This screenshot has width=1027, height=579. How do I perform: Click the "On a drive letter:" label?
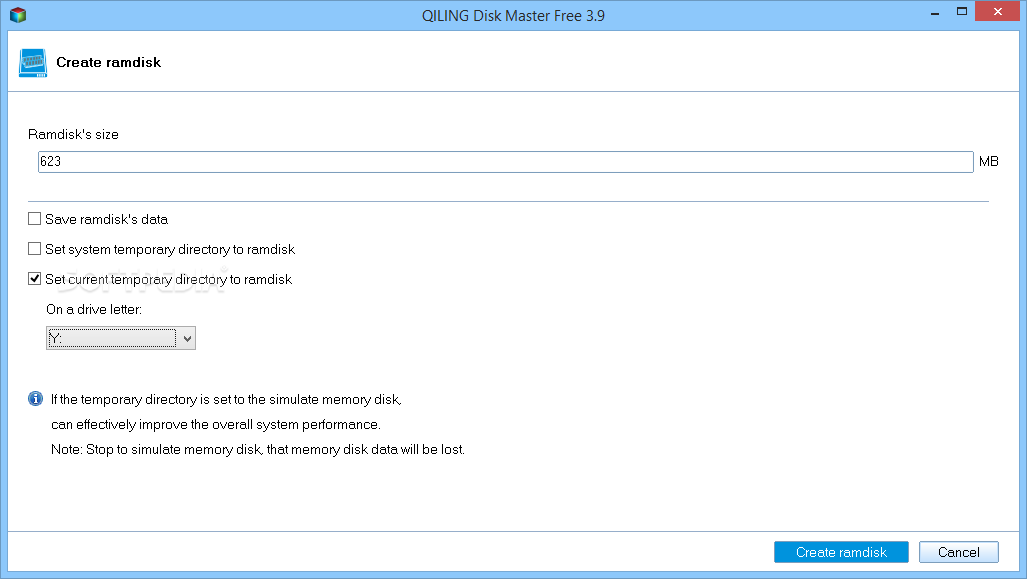94,309
